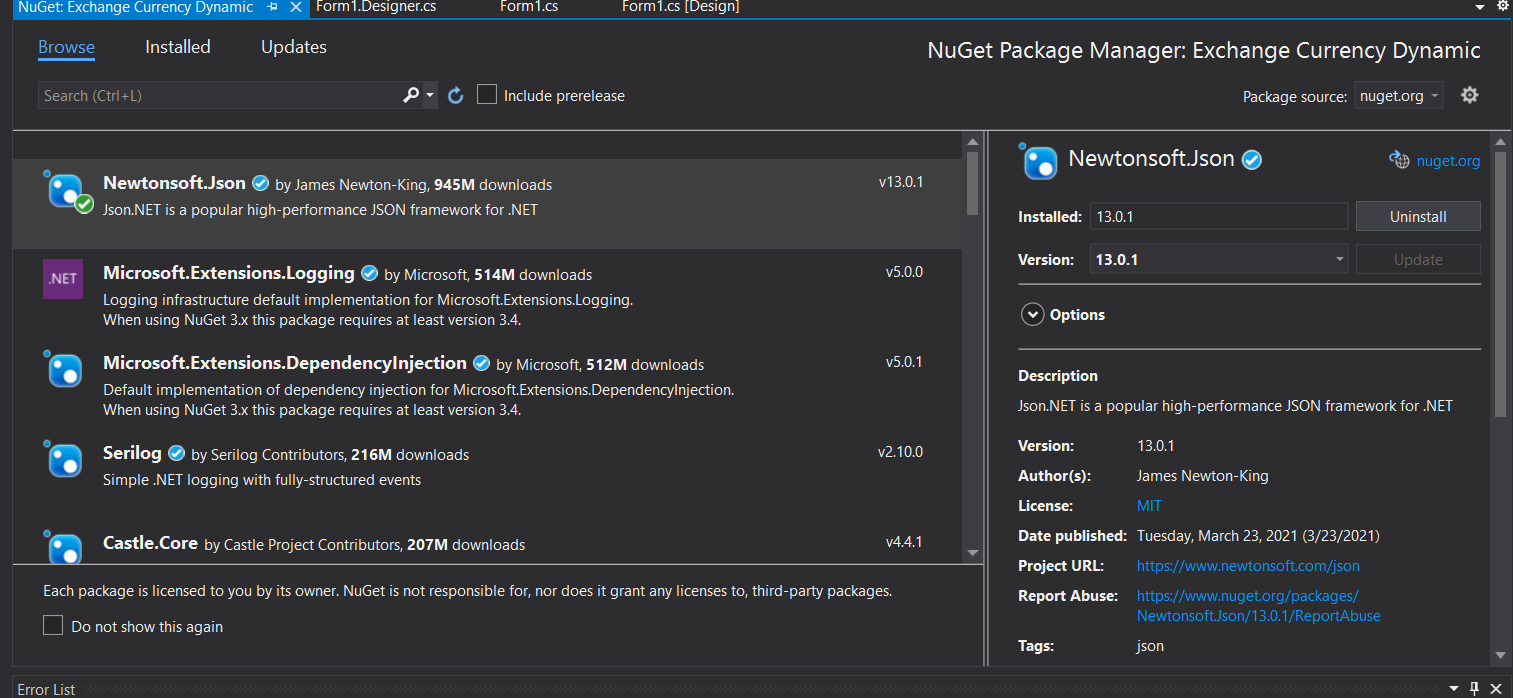The height and width of the screenshot is (698, 1513).
Task: Select the Microsoft.Extensions.Logging package row
Action: (x=487, y=294)
